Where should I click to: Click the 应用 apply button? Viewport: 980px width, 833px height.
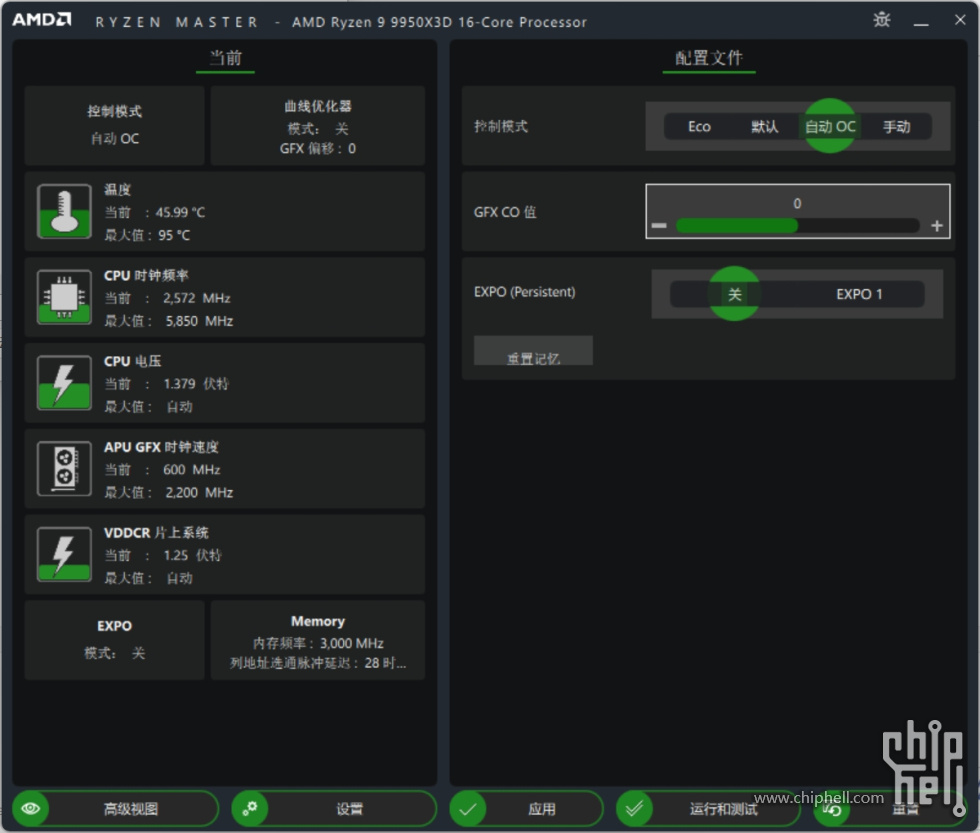pyautogui.click(x=526, y=809)
